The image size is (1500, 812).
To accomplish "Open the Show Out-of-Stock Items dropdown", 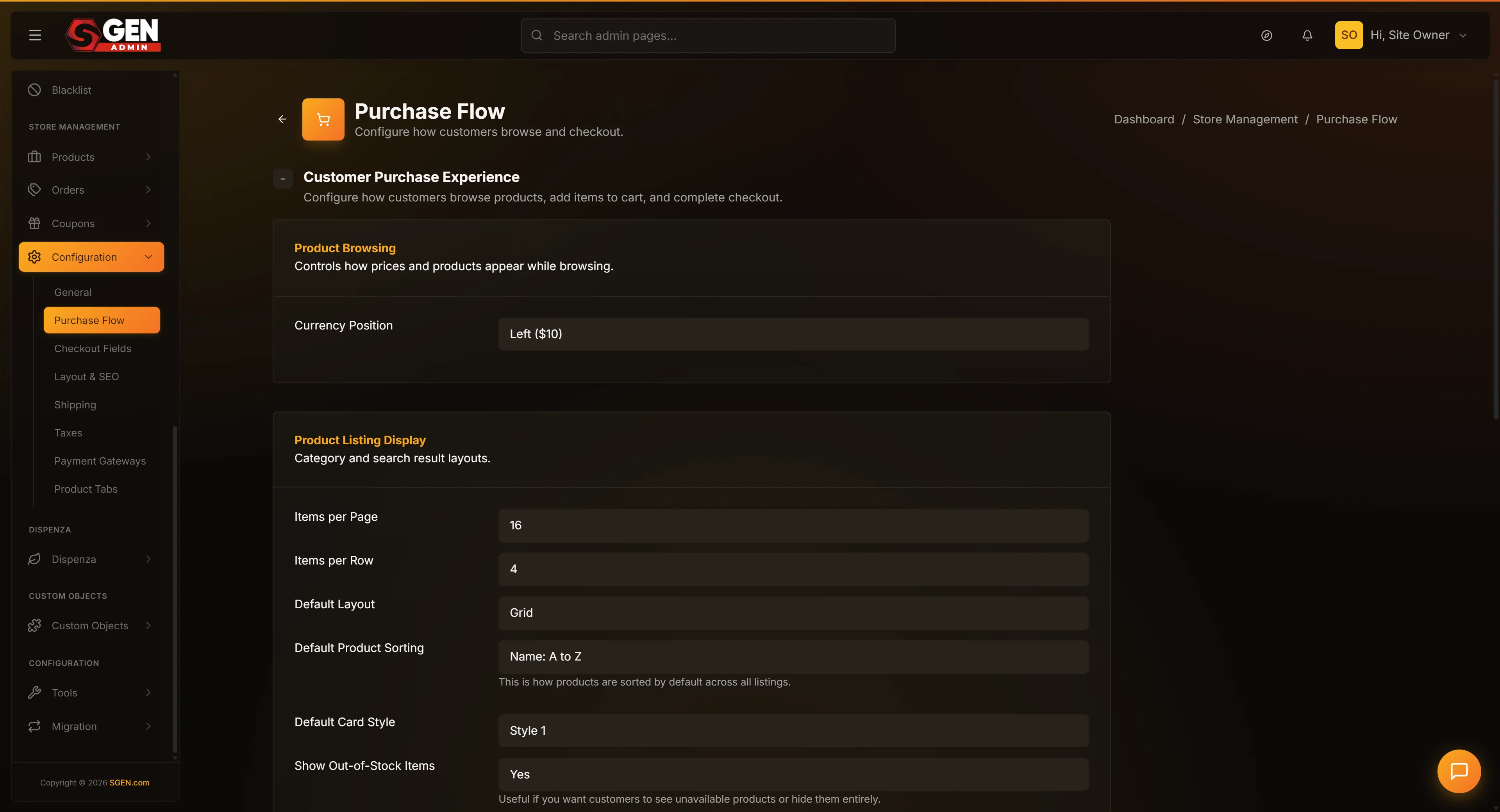I will click(x=793, y=774).
